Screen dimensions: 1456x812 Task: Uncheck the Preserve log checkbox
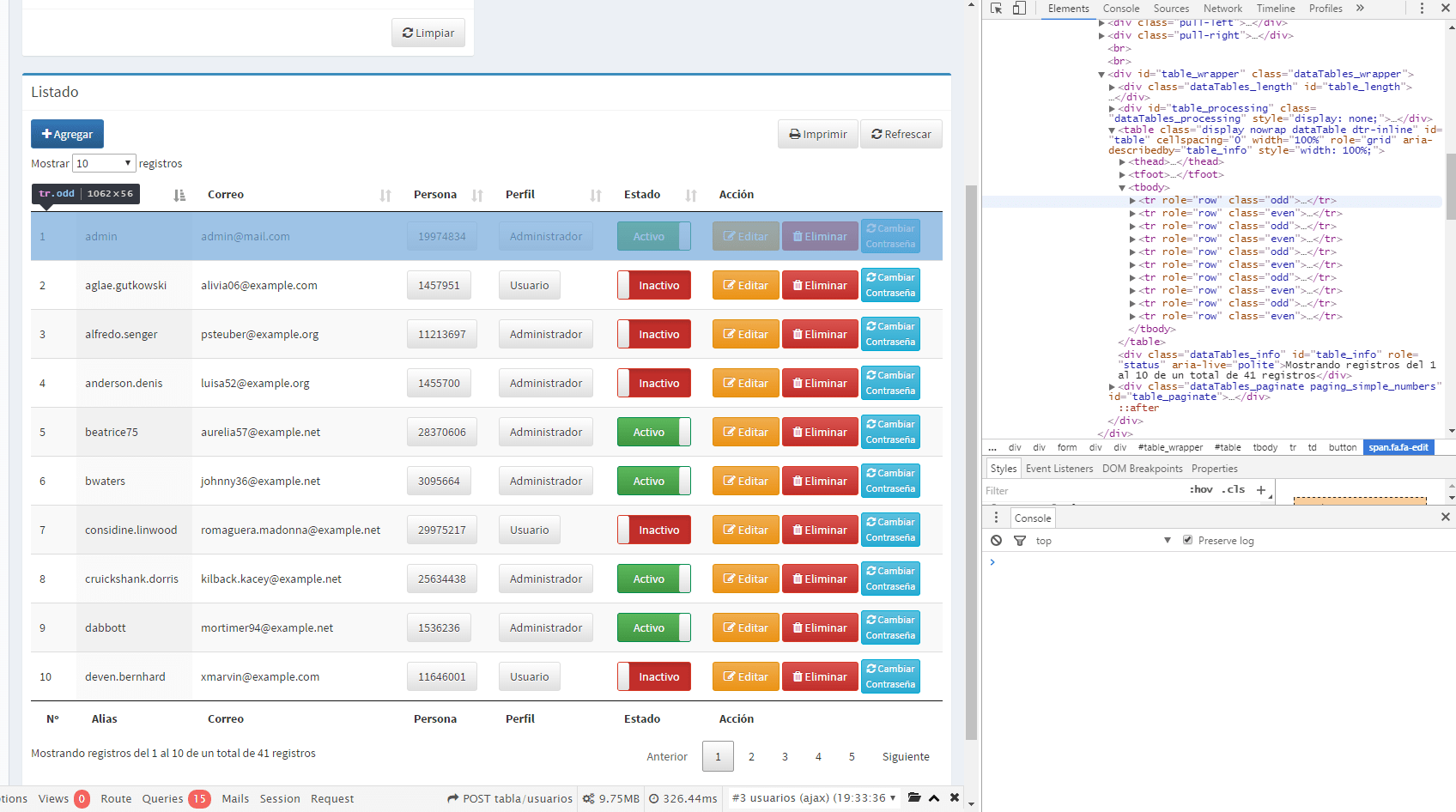[x=1188, y=540]
